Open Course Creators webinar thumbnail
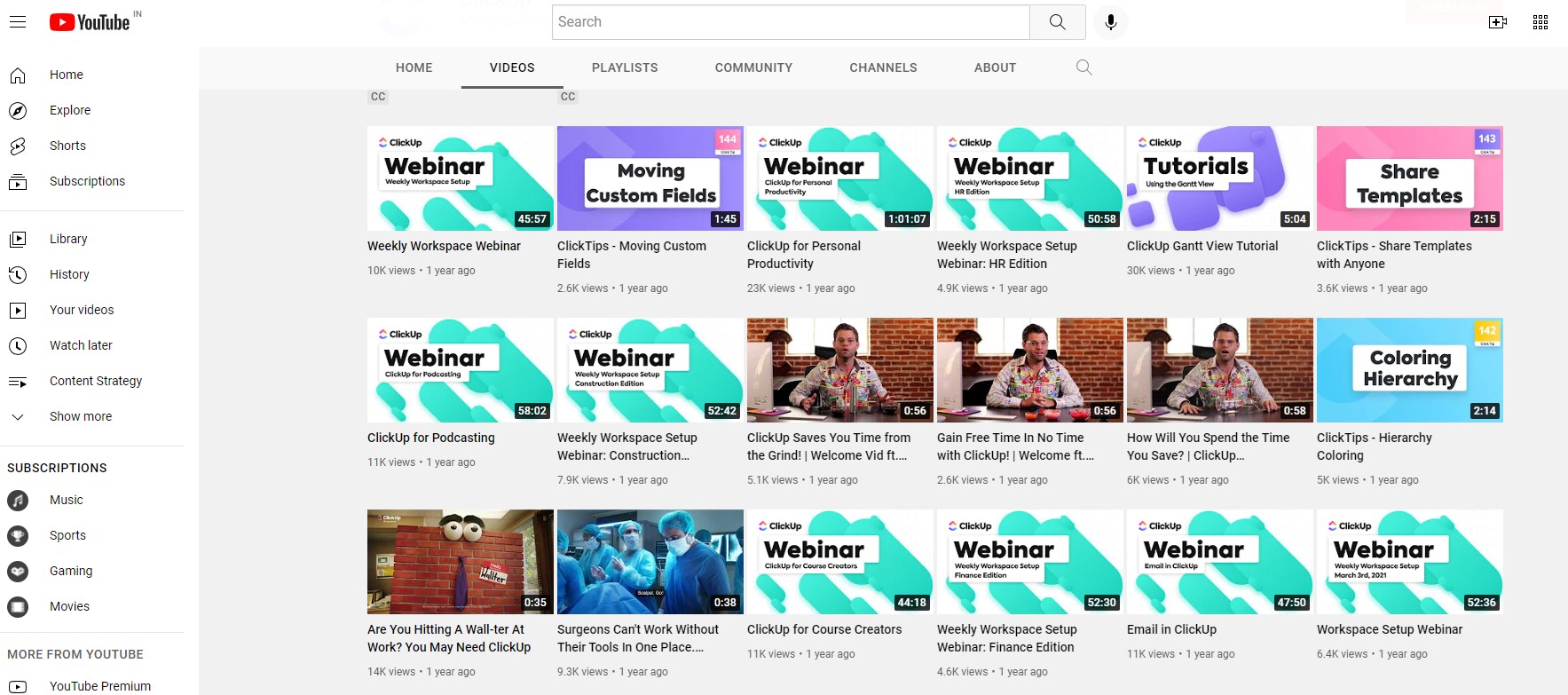1568x695 pixels. pyautogui.click(x=840, y=562)
